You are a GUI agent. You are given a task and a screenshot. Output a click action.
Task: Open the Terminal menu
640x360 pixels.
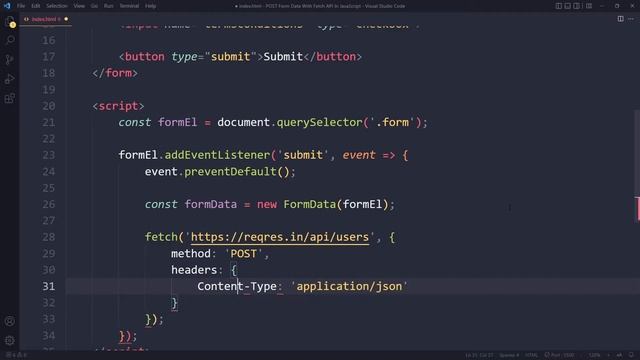(x=129, y=6)
